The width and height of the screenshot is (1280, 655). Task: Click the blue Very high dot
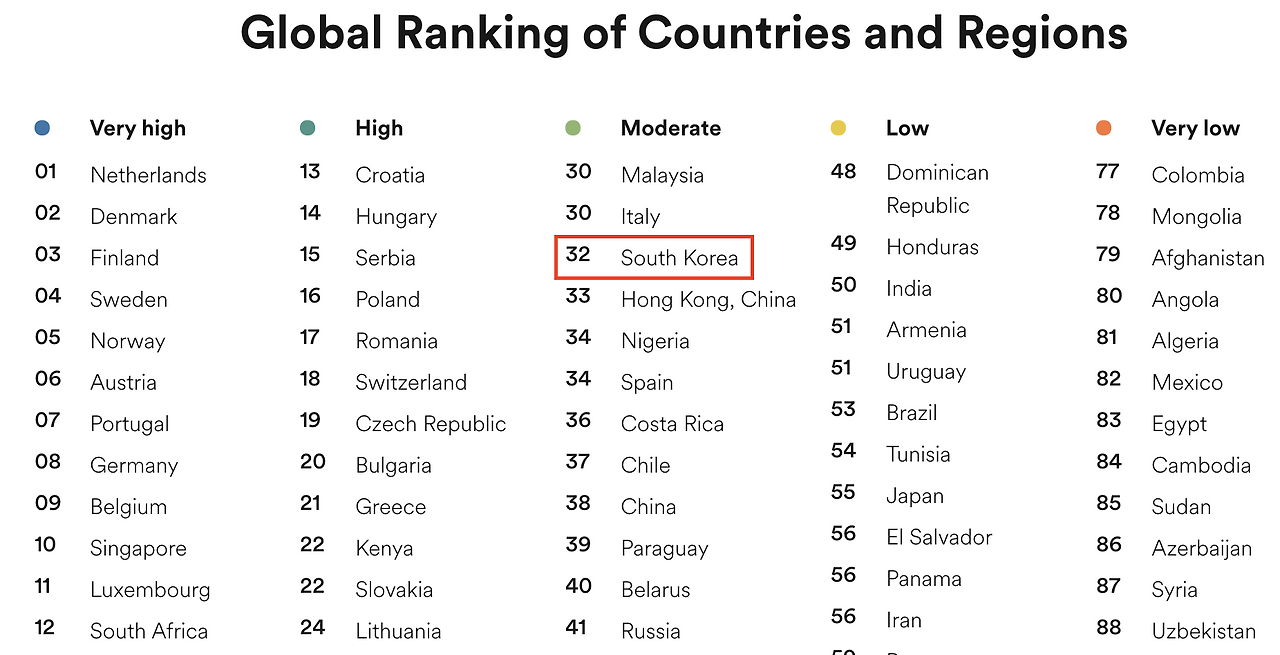point(42,128)
